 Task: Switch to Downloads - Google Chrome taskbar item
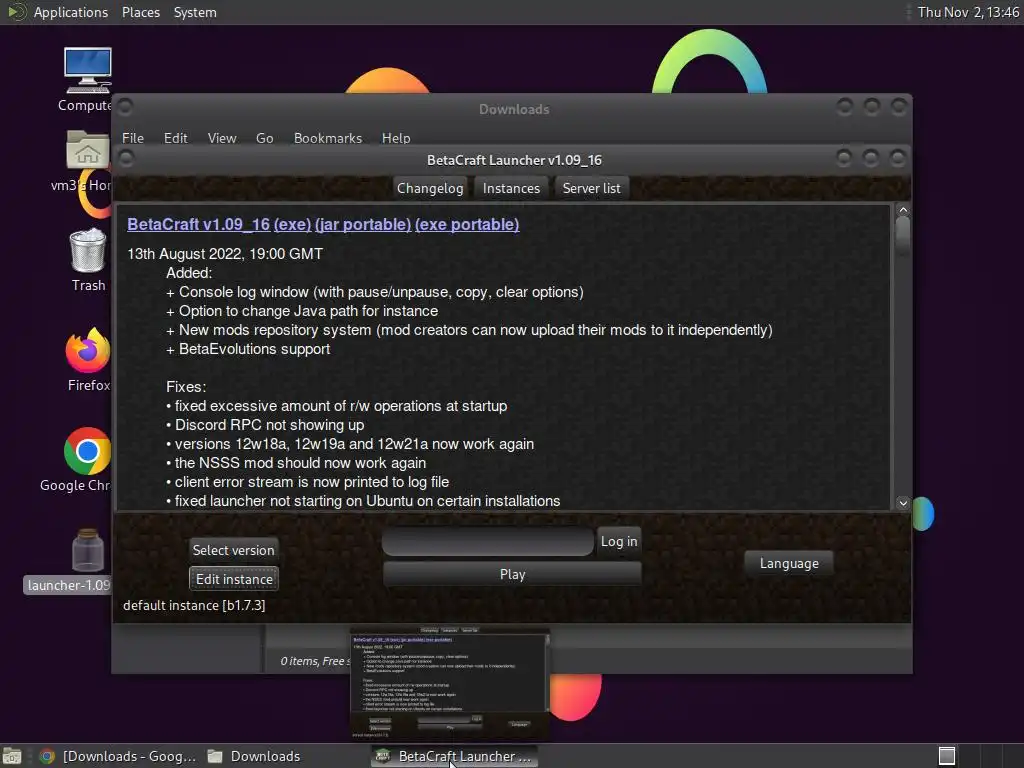(118, 756)
